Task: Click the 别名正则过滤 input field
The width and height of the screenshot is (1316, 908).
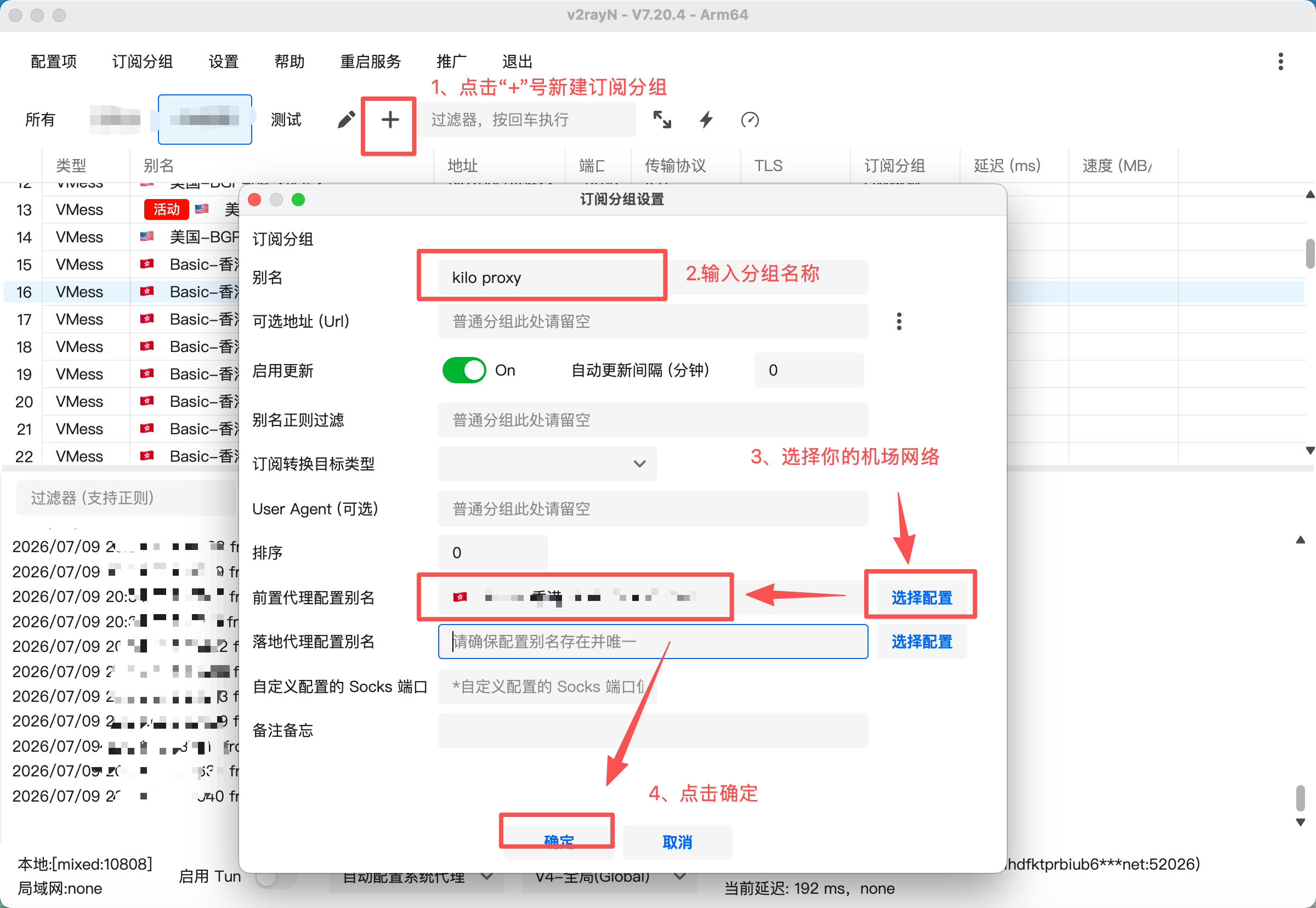Action: [x=653, y=420]
